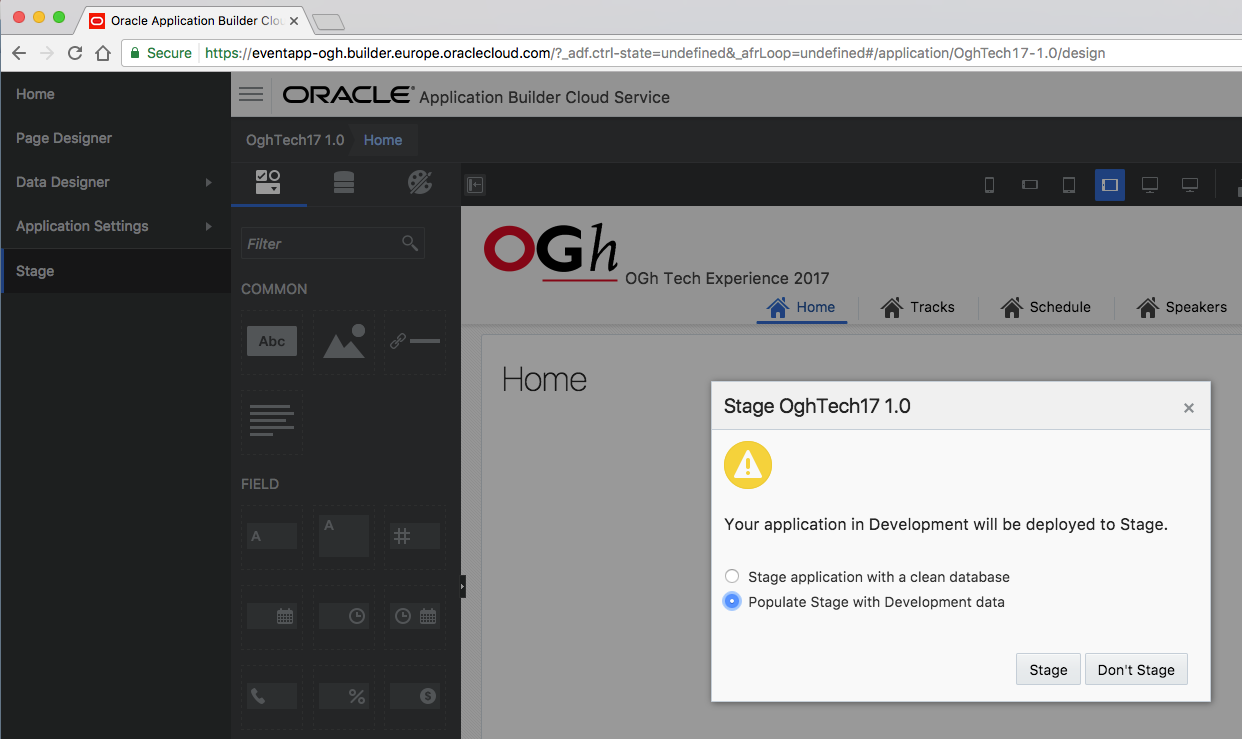The height and width of the screenshot is (739, 1242).
Task: Select the Oracle Application Builder browser tab
Action: pos(192,20)
